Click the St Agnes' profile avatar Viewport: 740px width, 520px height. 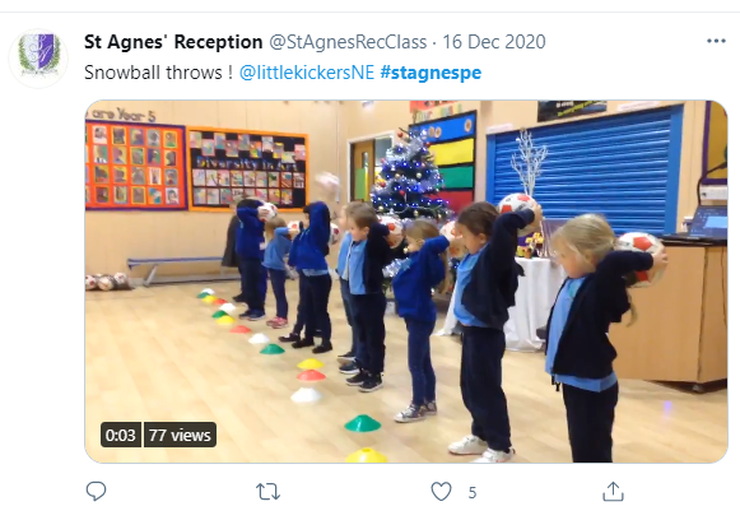(39, 58)
